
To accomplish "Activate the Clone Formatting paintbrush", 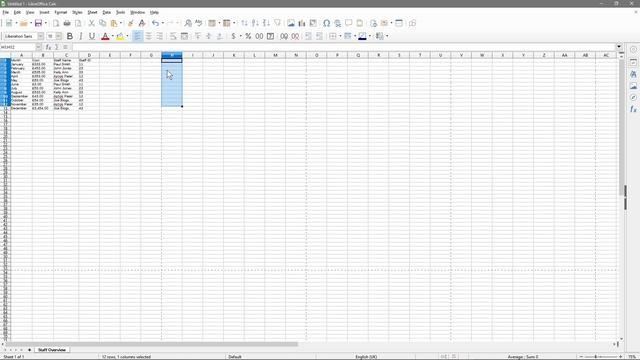I will (x=131, y=23).
